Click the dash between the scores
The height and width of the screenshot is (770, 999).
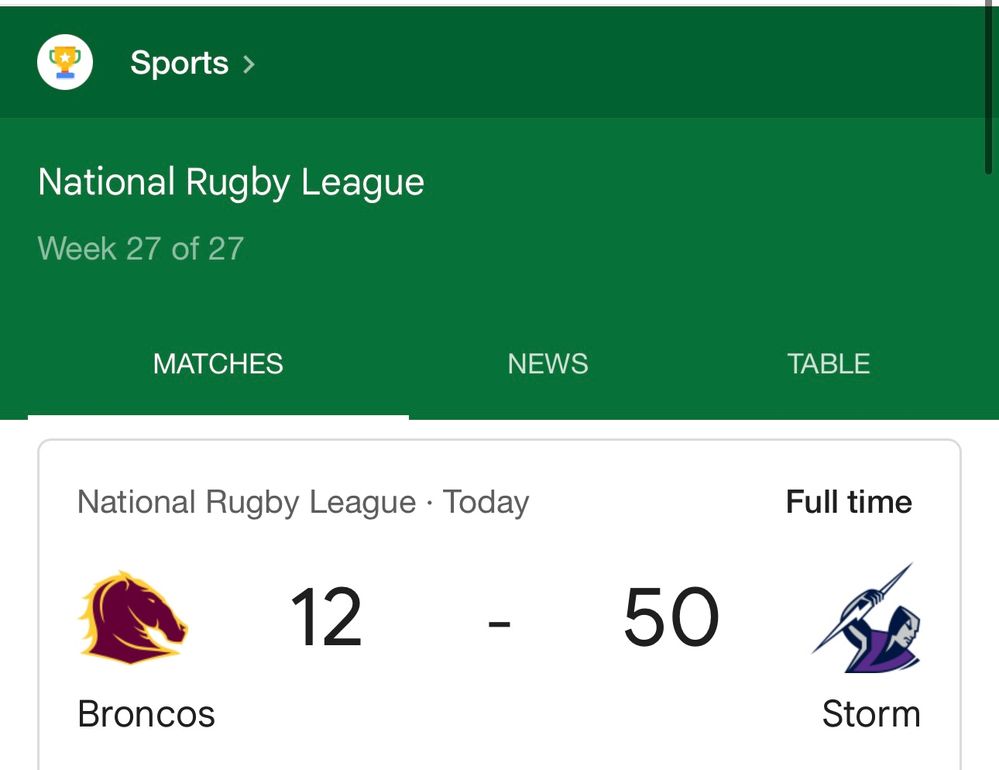(x=499, y=623)
